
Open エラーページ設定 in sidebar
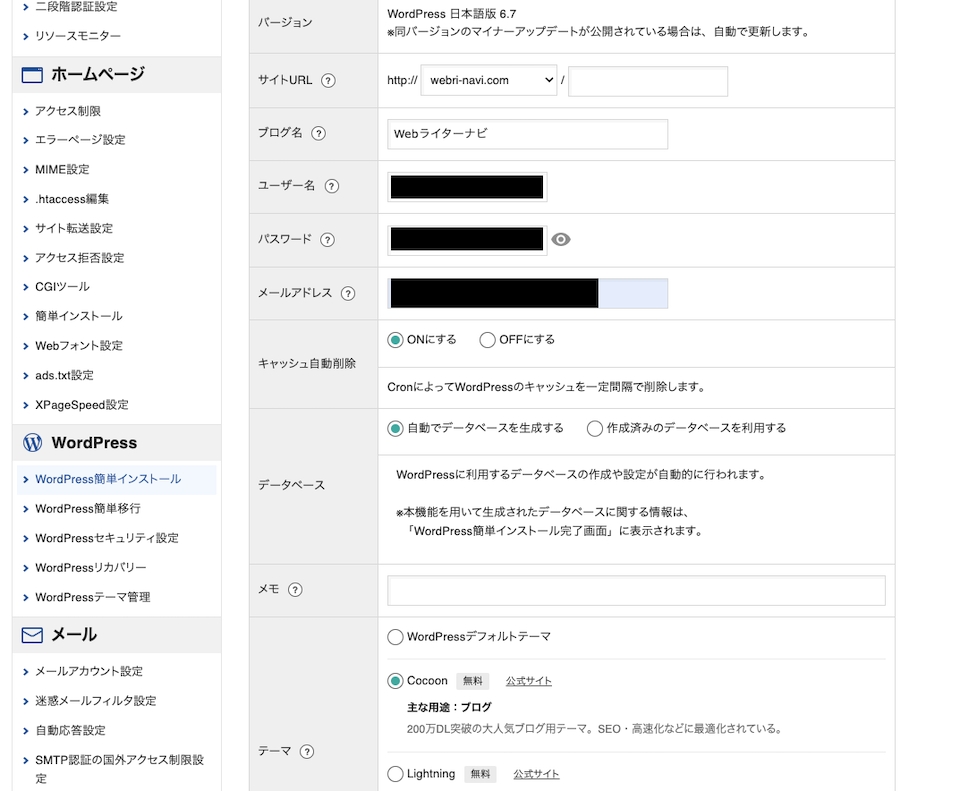pyautogui.click(x=80, y=140)
